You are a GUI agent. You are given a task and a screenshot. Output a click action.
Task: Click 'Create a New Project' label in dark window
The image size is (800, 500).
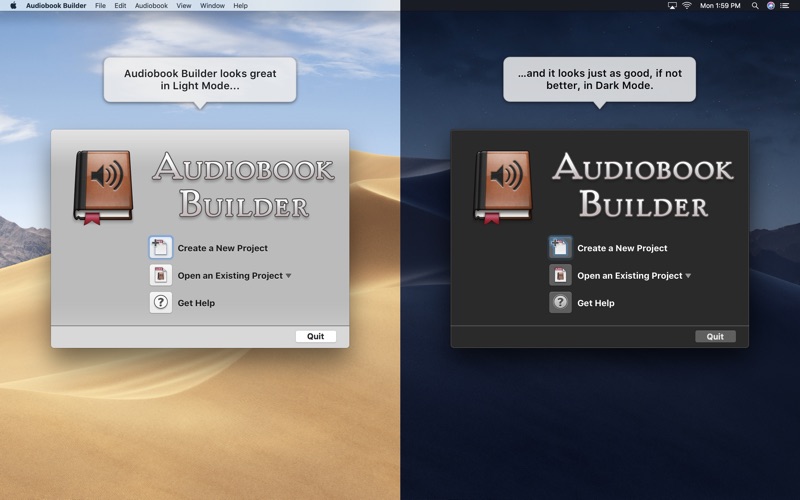pos(622,248)
